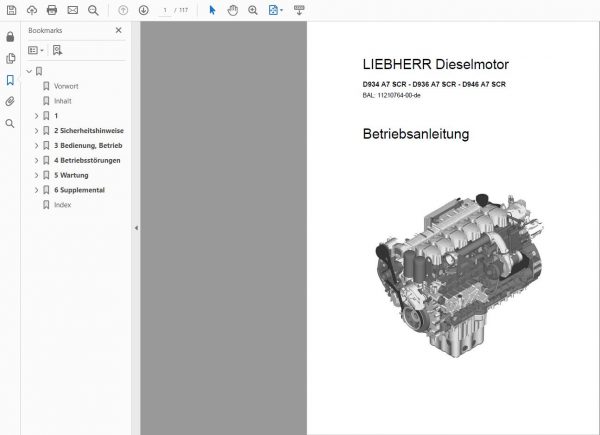
Task: Click the D934 A7 SCR model line
Action: (x=434, y=84)
